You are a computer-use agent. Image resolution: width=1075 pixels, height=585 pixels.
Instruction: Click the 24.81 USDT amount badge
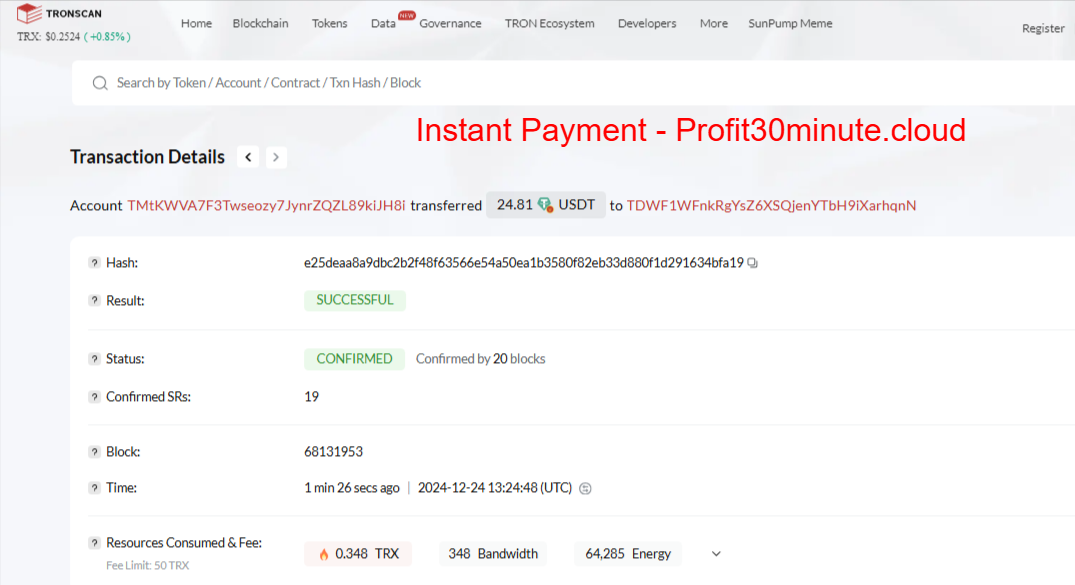546,204
